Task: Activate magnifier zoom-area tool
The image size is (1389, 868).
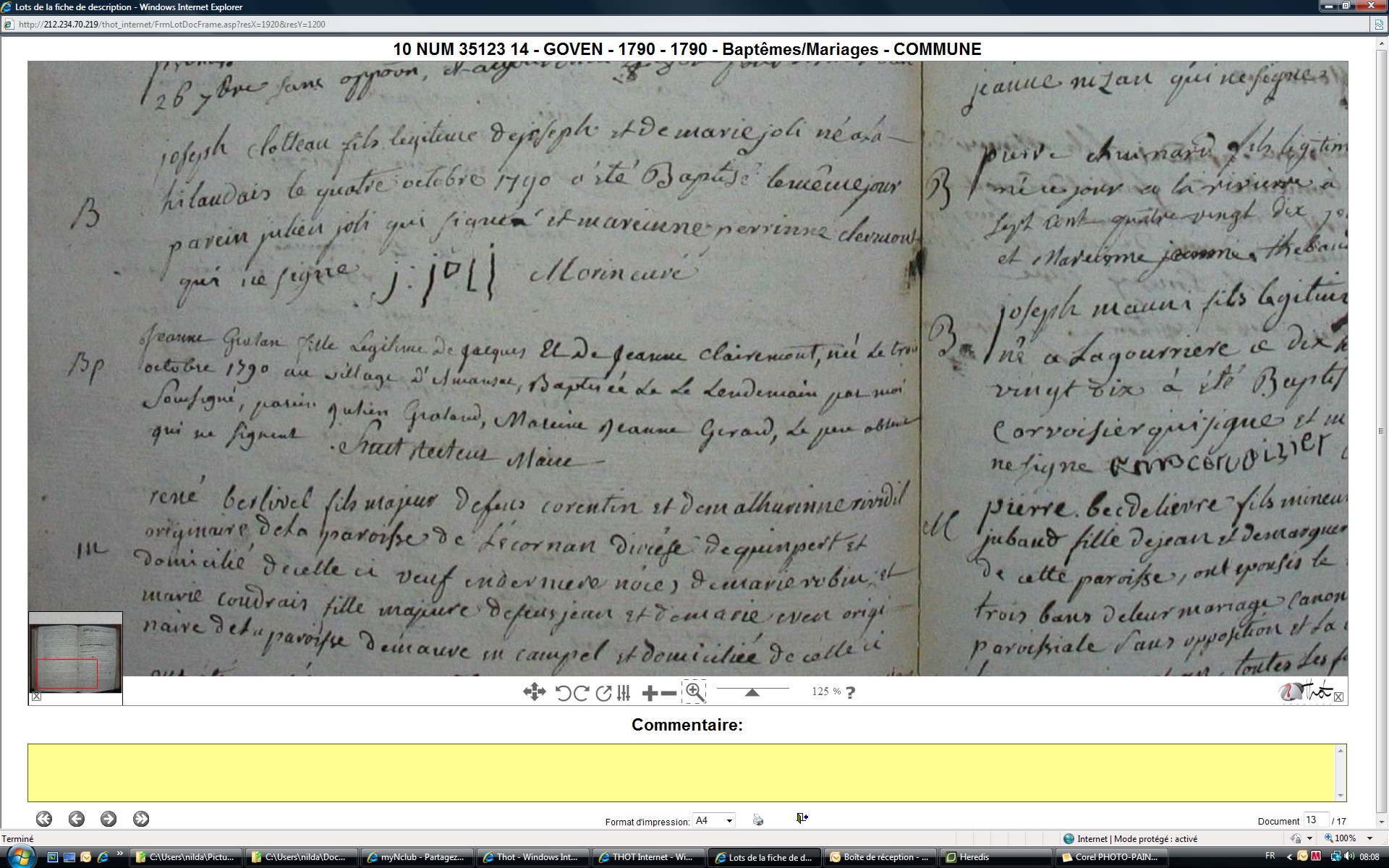Action: click(x=694, y=692)
